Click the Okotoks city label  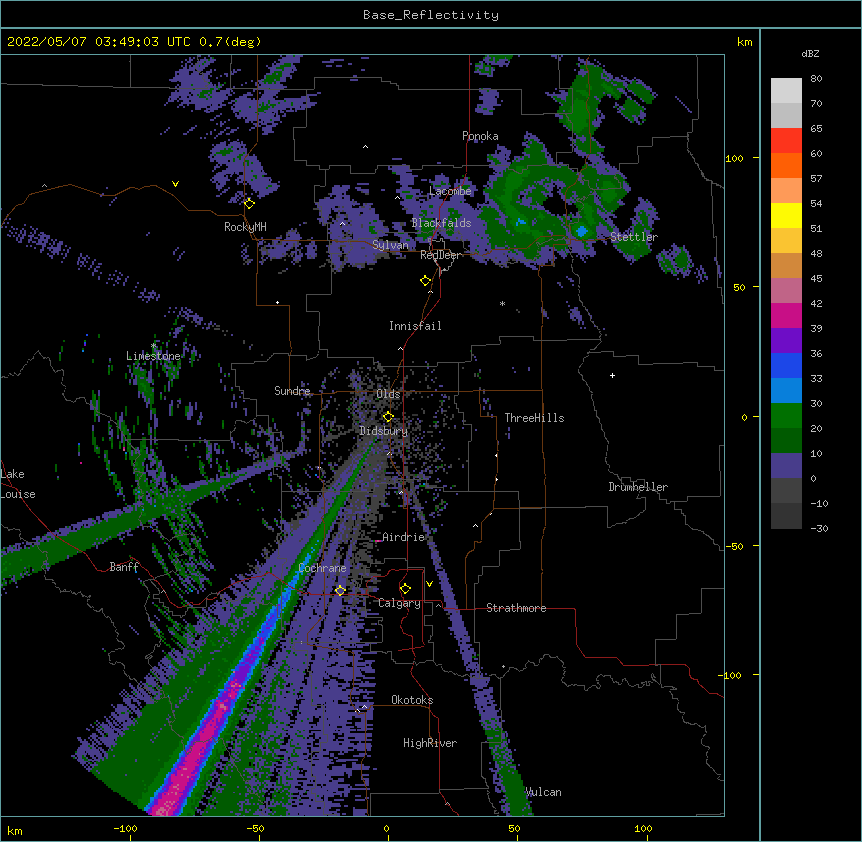coord(412,700)
